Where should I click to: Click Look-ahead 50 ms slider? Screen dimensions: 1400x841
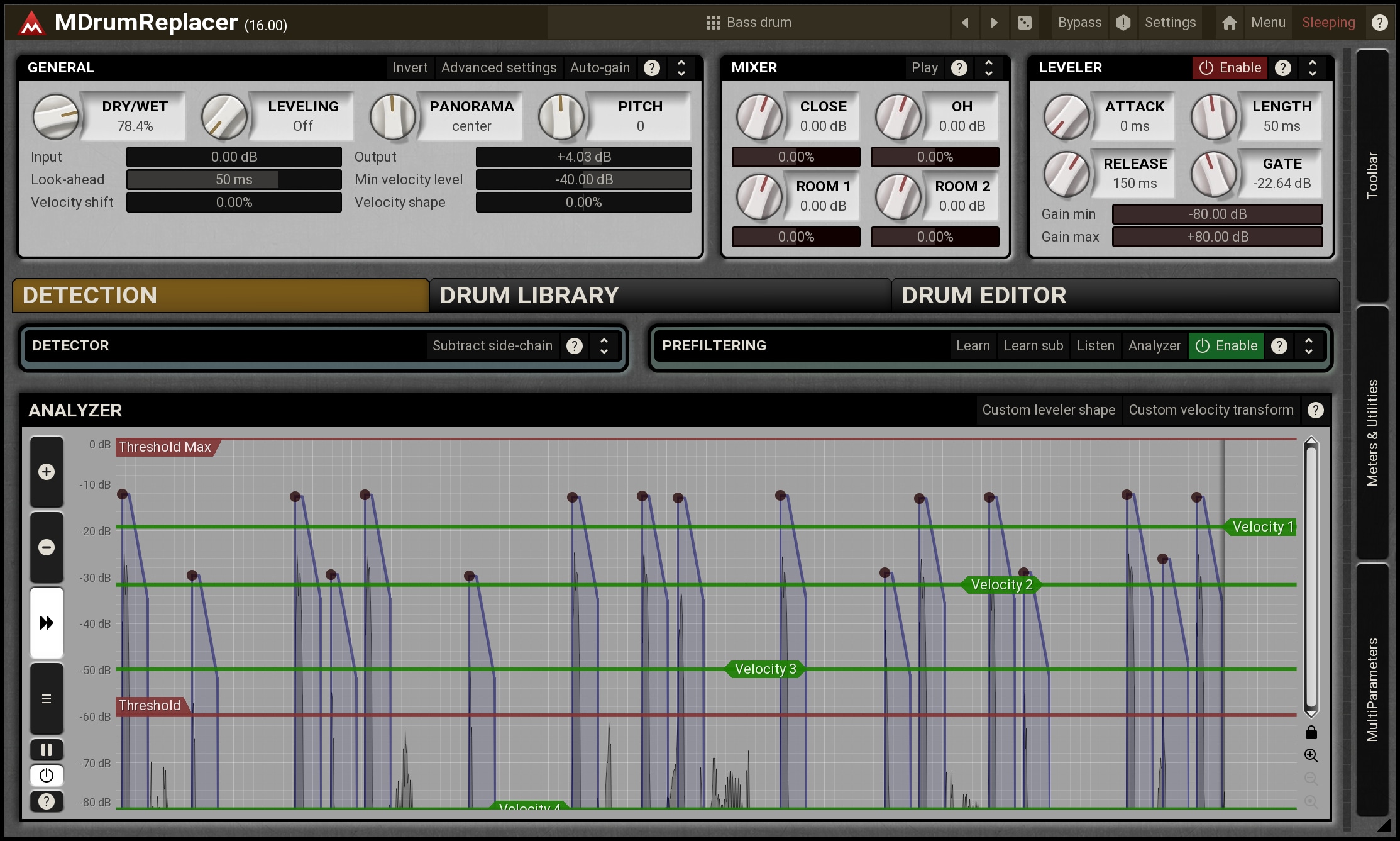pyautogui.click(x=234, y=180)
